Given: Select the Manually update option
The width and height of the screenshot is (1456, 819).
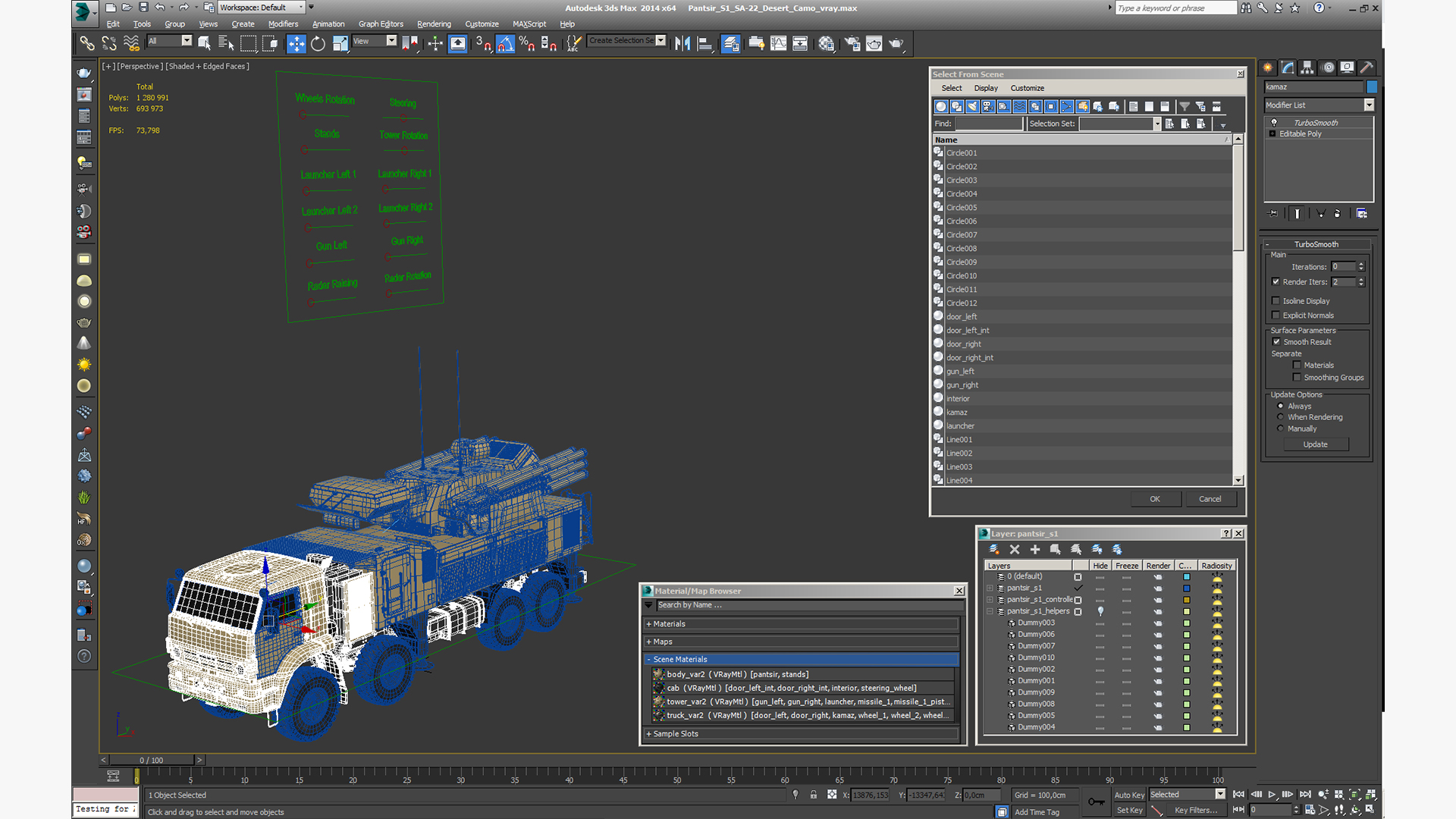Looking at the screenshot, I should click(1280, 428).
